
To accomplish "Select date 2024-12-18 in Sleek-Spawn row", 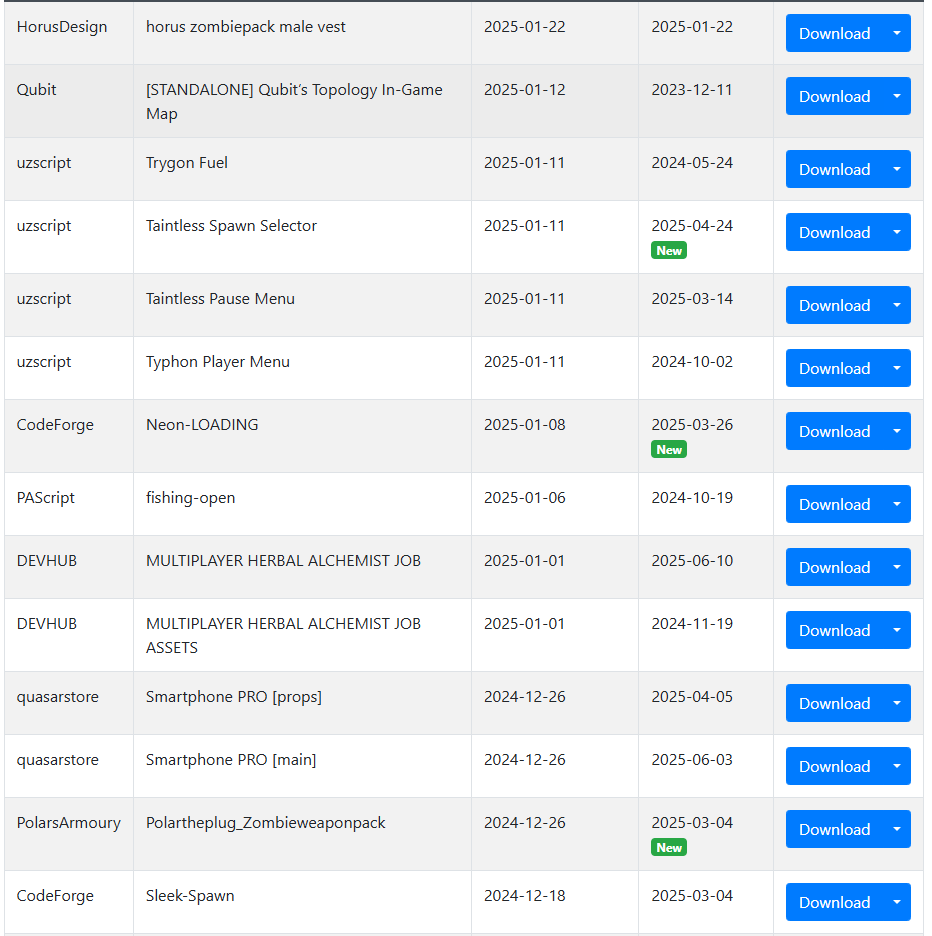I will (x=525, y=895).
